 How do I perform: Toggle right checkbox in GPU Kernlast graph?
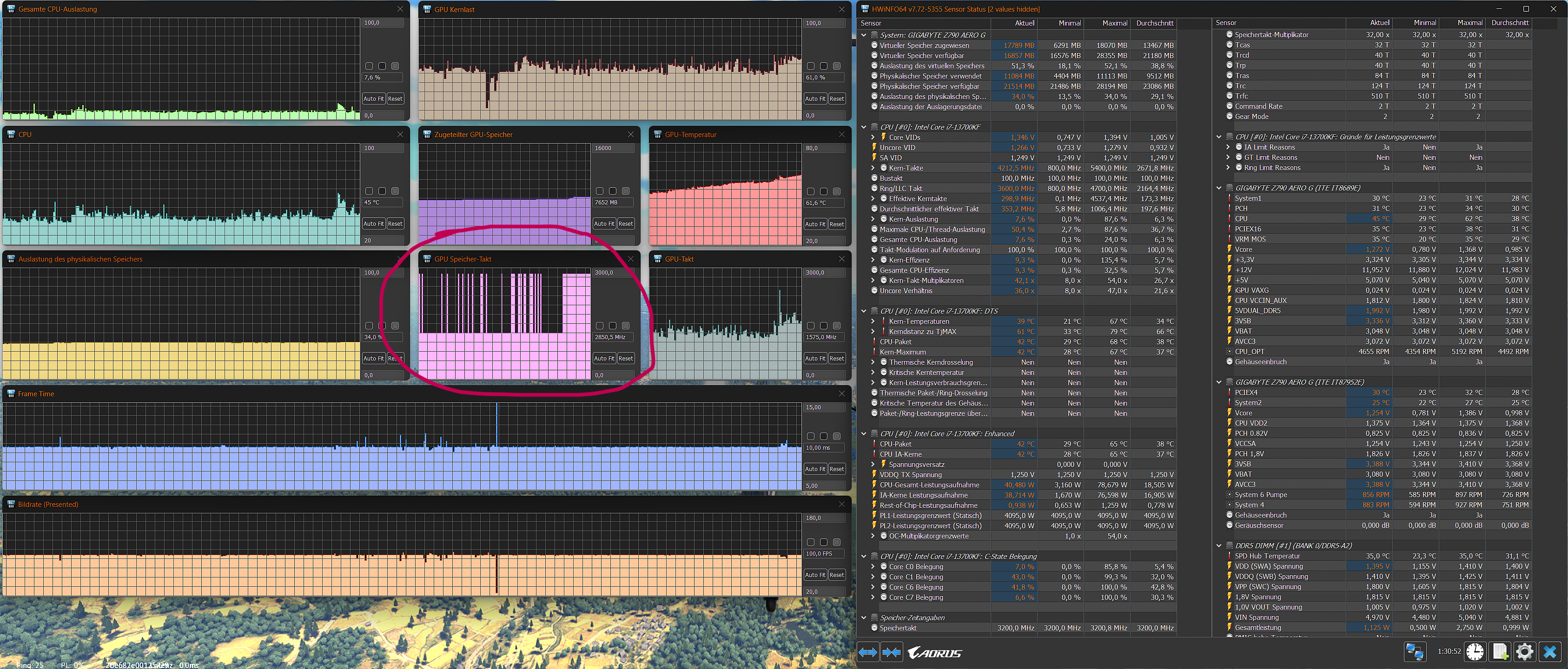pos(836,66)
